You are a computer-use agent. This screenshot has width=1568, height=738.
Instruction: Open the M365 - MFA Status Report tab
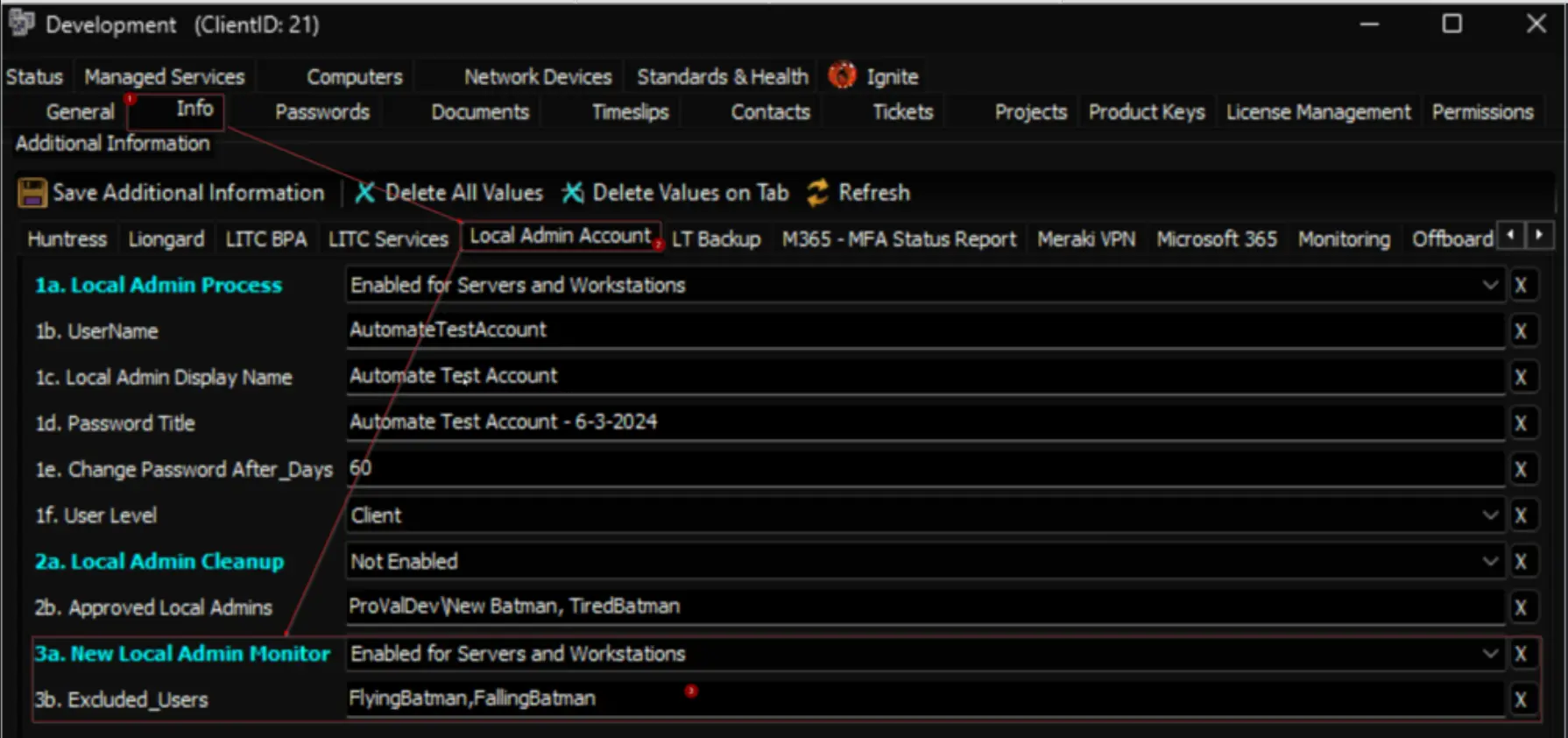pyautogui.click(x=899, y=239)
